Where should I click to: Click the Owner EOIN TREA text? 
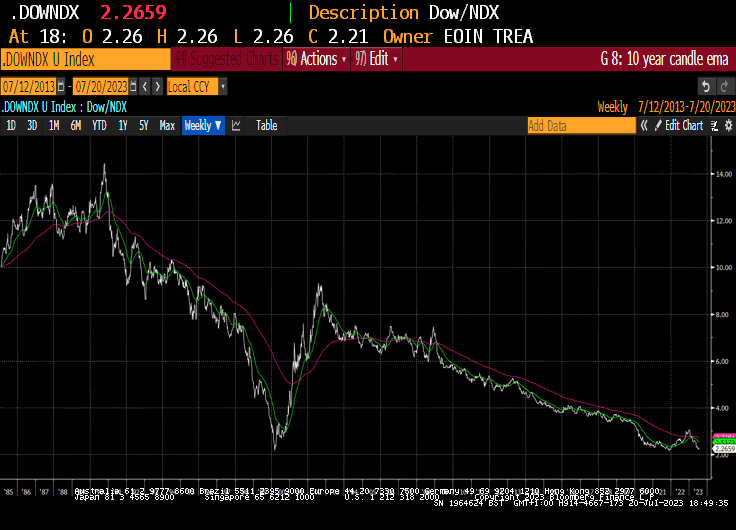tap(458, 37)
